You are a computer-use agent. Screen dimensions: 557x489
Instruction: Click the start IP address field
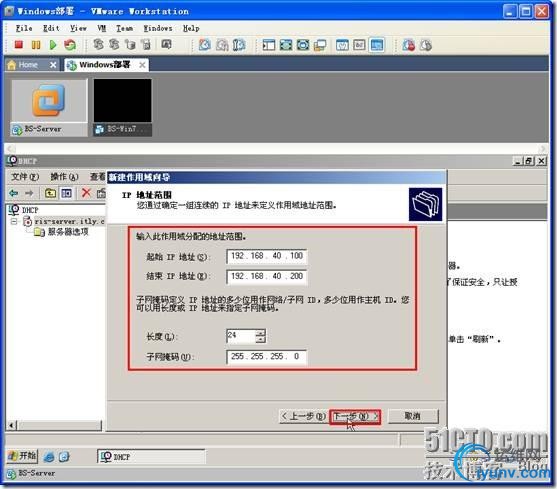click(x=267, y=256)
